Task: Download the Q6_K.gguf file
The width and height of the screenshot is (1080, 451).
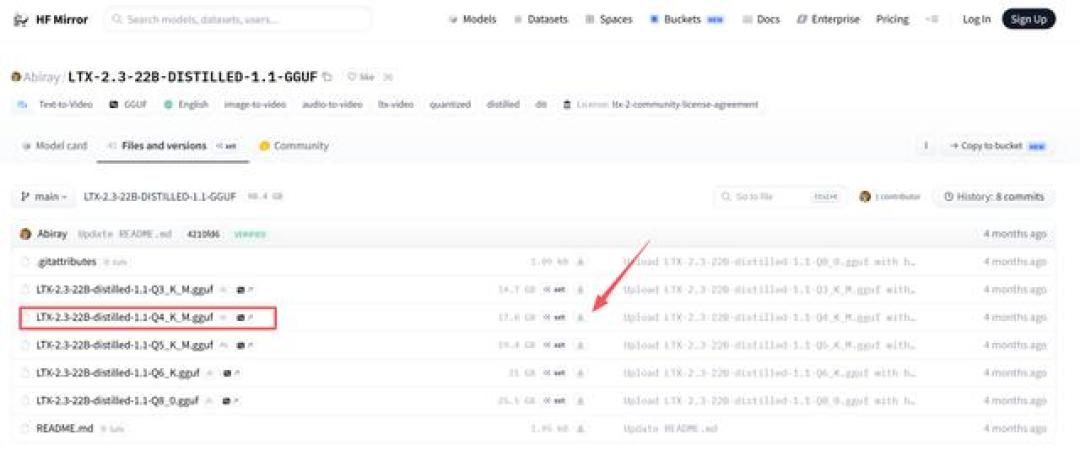Action: [580, 373]
